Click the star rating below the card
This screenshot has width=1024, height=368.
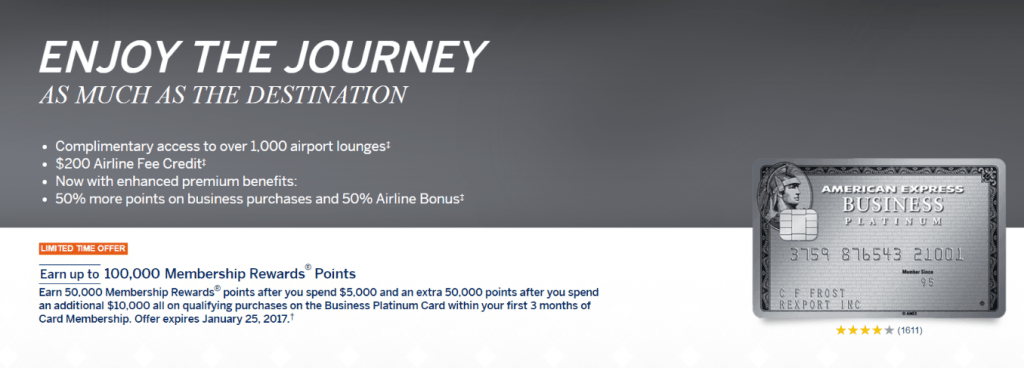(864, 330)
